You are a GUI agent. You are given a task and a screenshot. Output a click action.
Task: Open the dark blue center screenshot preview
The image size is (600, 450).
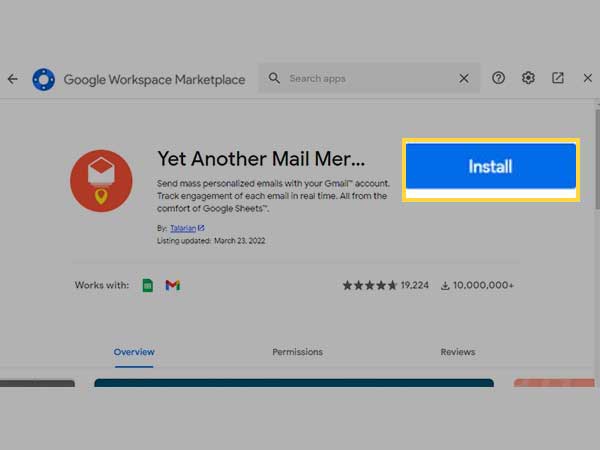(294, 383)
